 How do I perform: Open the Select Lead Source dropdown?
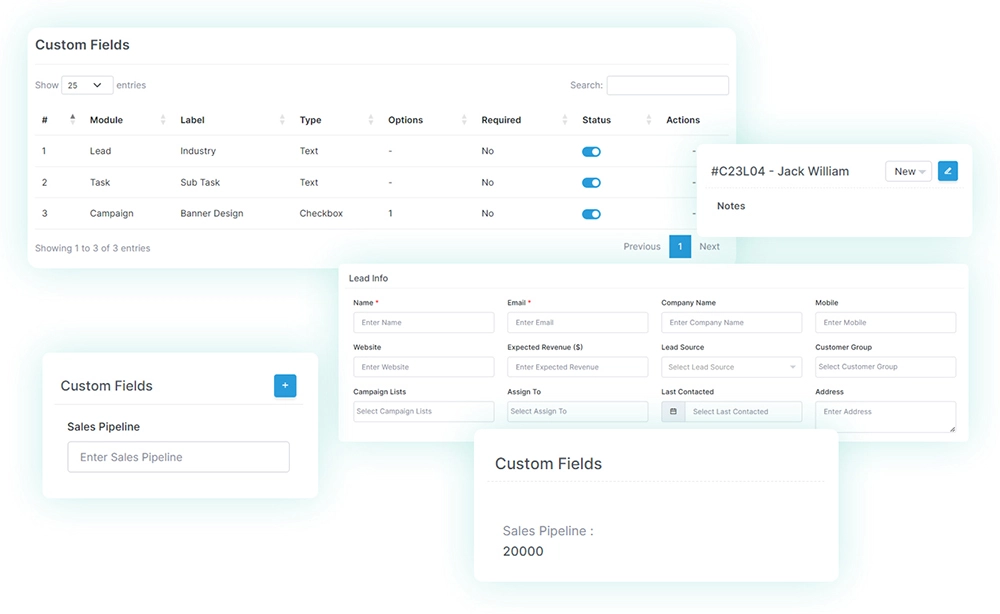coord(731,367)
